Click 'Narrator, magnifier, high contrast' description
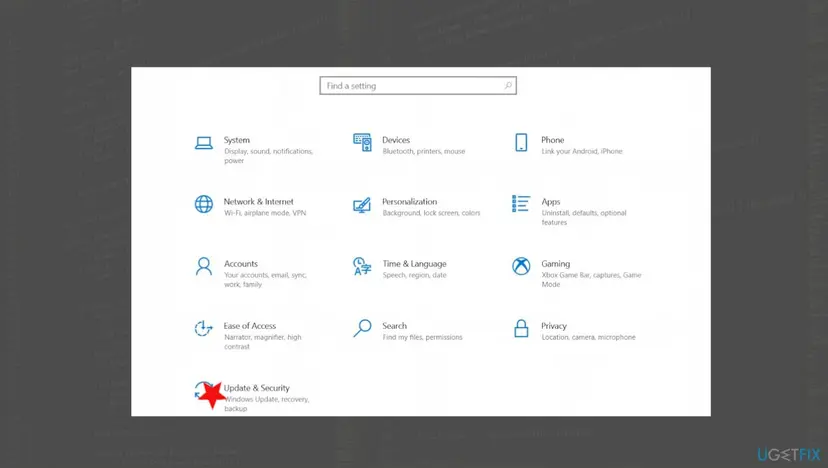828x468 pixels. tap(263, 342)
